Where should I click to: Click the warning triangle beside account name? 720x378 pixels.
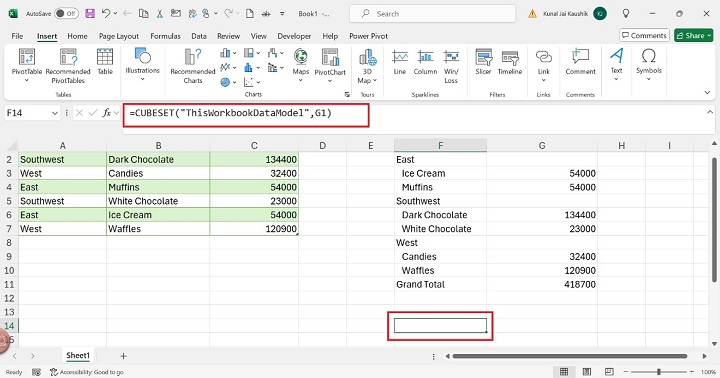pos(532,14)
